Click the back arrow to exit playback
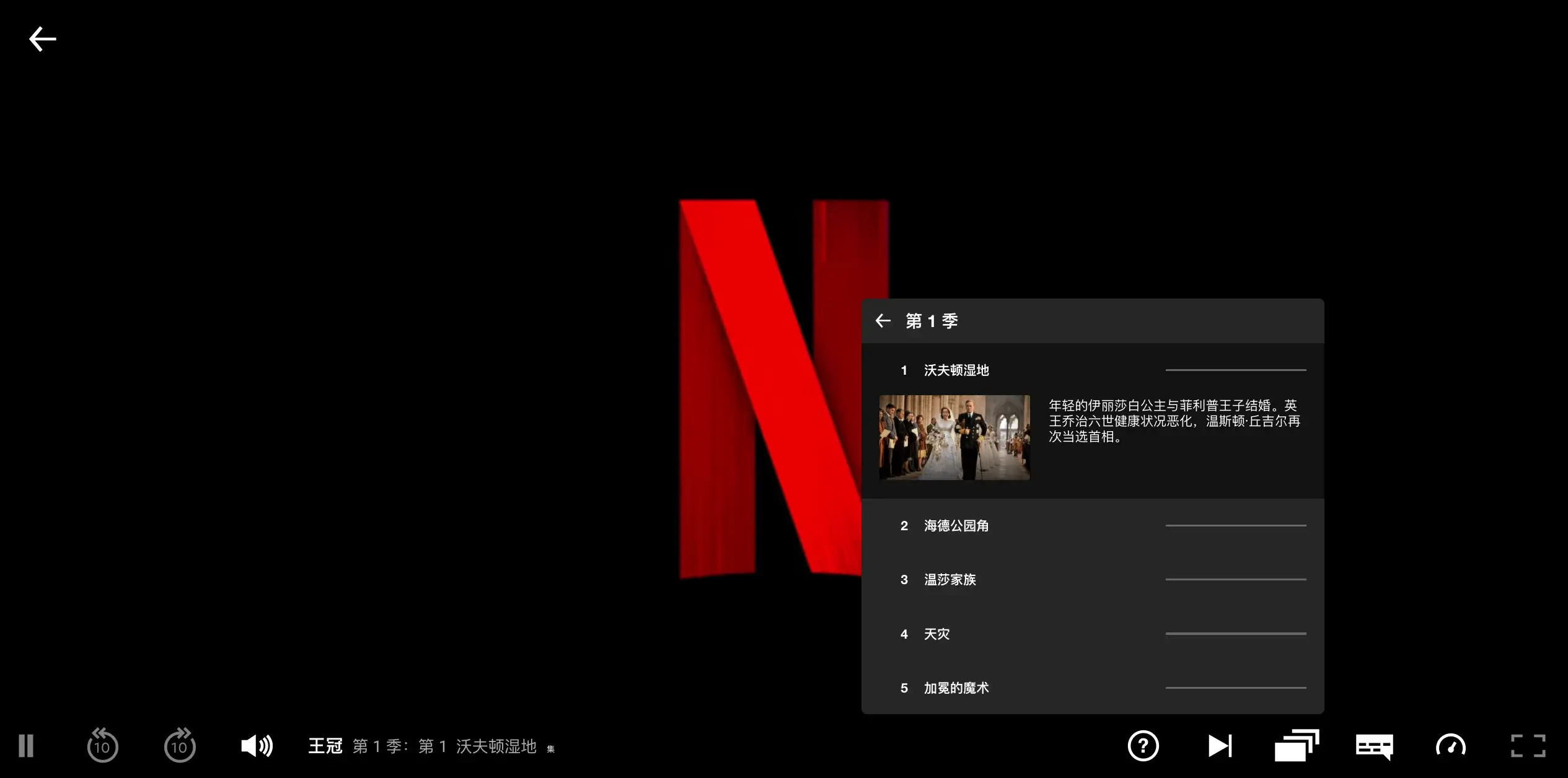The width and height of the screenshot is (1568, 778). (x=42, y=39)
